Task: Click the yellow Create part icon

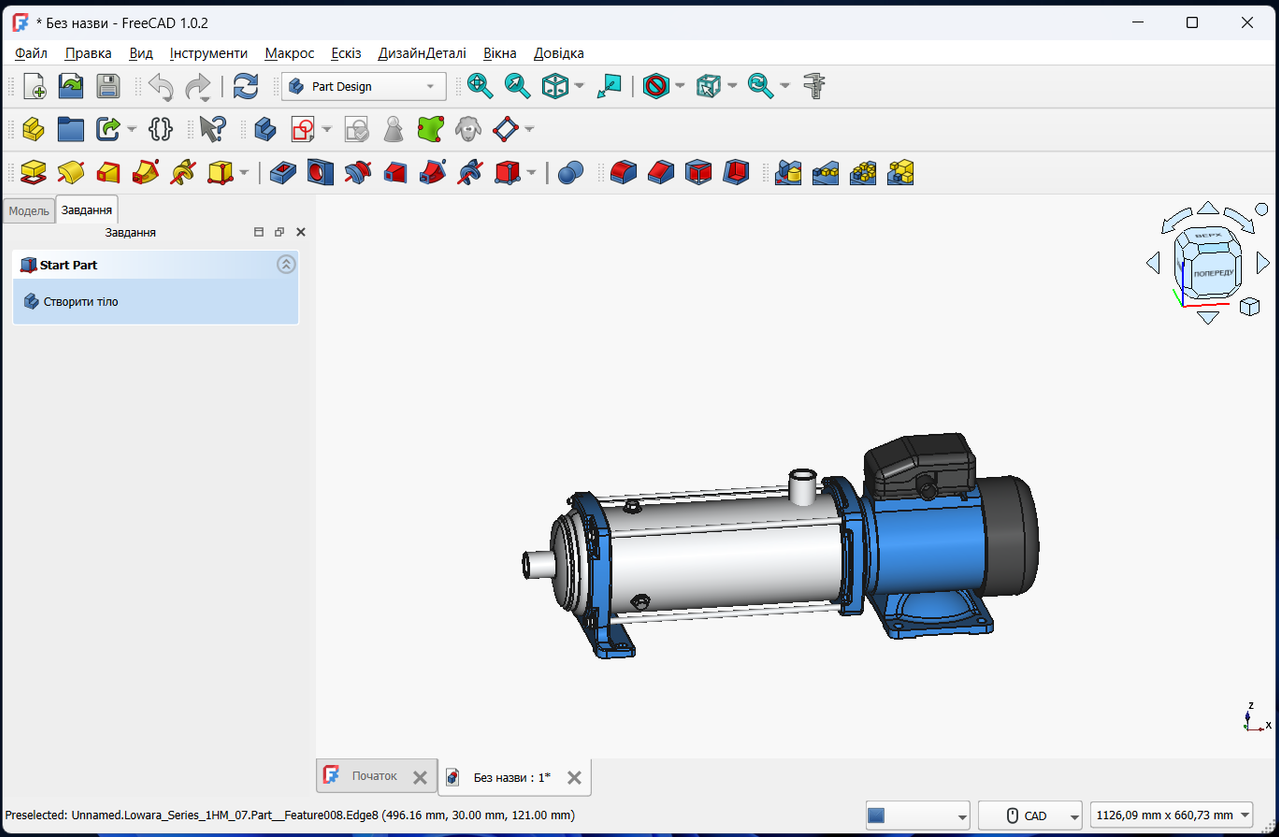Action: tap(34, 129)
